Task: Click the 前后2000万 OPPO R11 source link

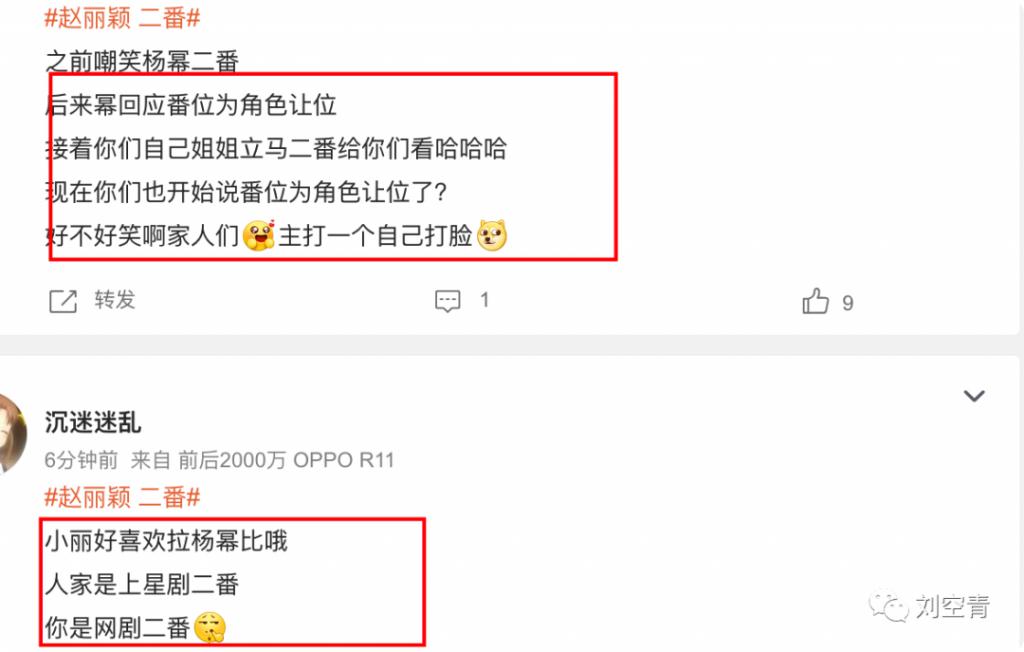Action: pos(286,460)
